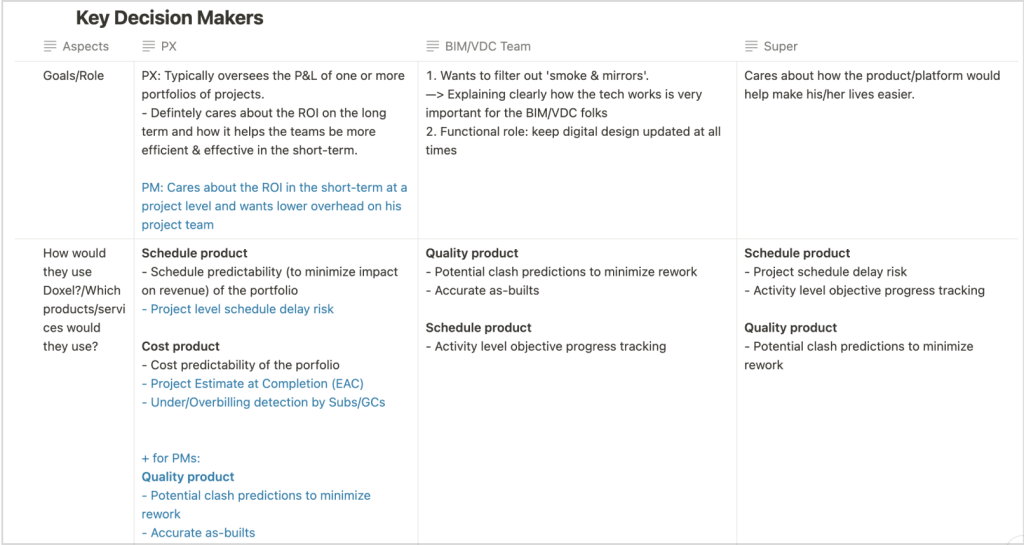Viewport: 1024px width, 545px height.
Task: Open the Aspects column header menu
Action: 86,46
